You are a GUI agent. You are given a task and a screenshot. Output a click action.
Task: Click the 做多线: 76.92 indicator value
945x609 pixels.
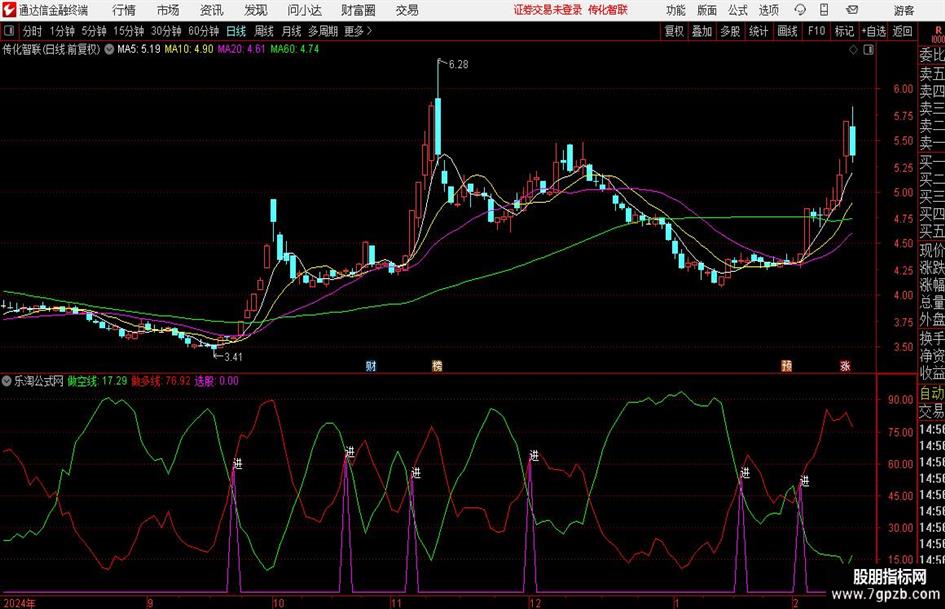161,381
